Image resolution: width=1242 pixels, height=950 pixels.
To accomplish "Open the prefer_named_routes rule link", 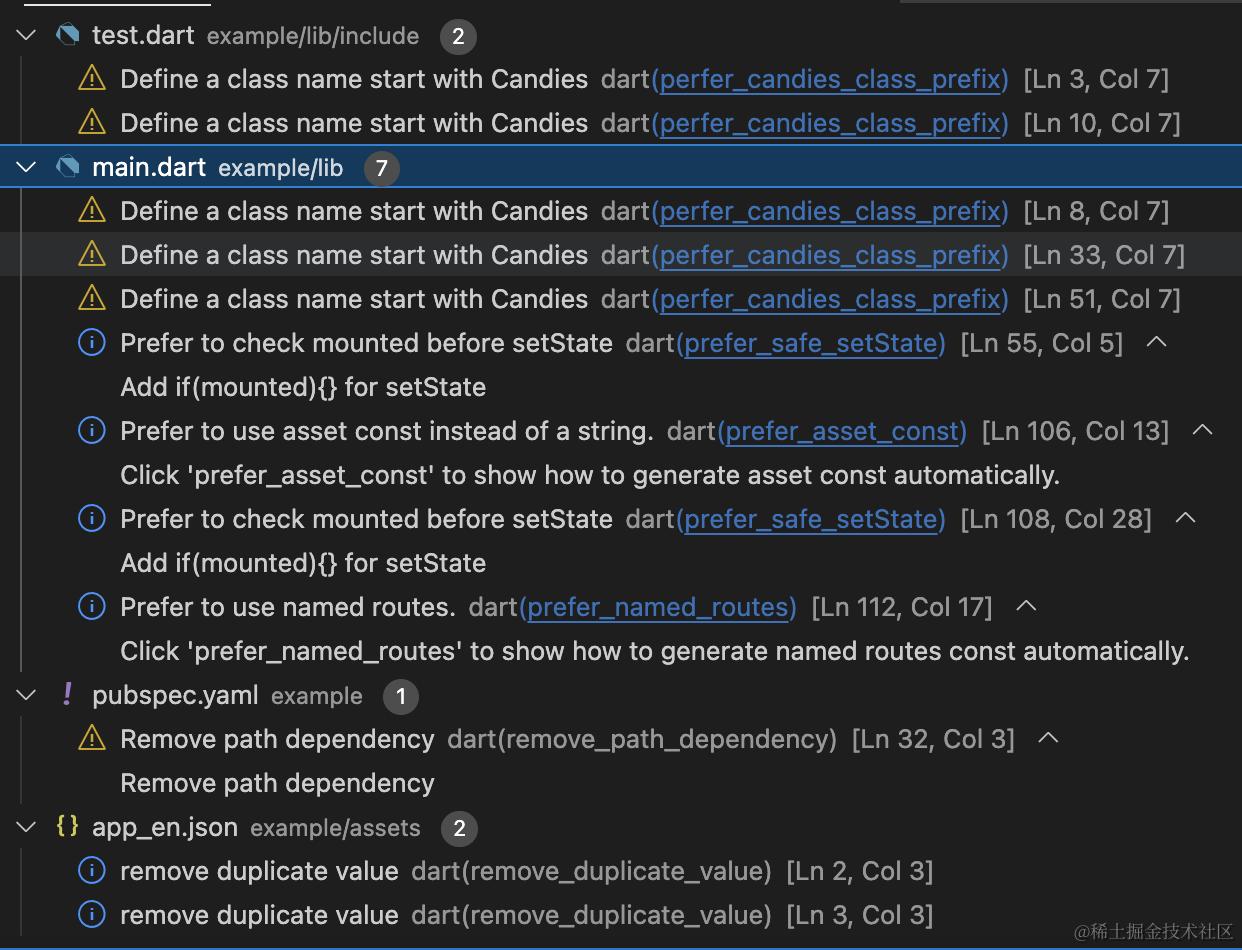I will tap(658, 607).
